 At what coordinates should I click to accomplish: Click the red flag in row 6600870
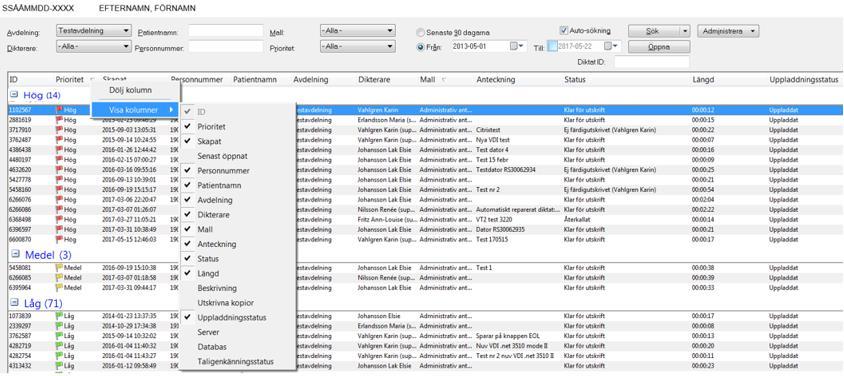click(x=59, y=239)
